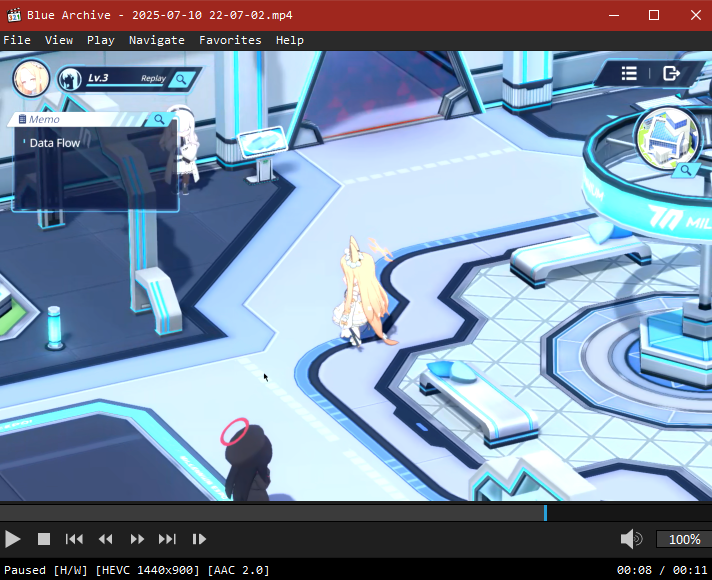Step forward one frame
The image size is (712, 580).
coord(199,539)
